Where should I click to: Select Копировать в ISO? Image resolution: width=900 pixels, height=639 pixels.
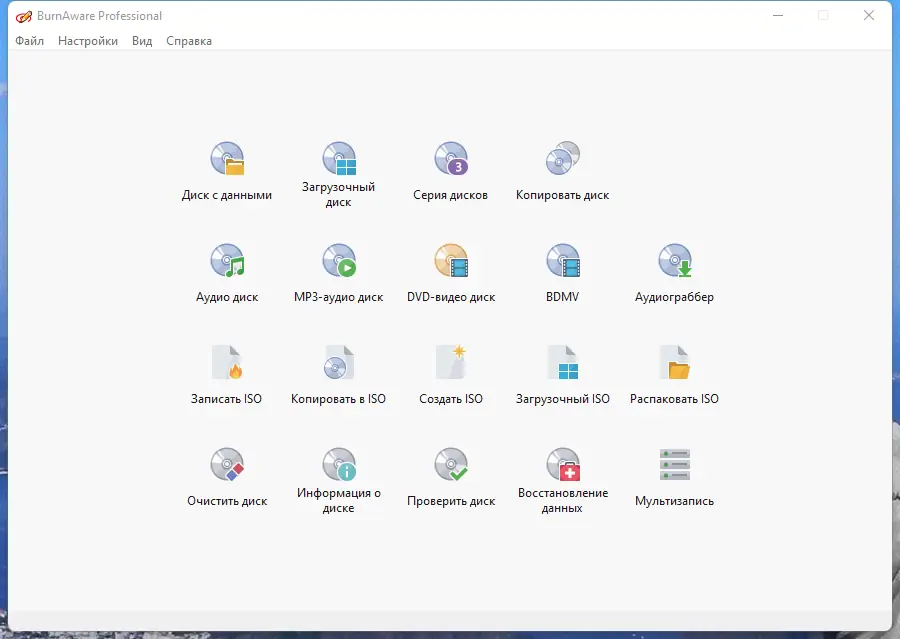point(339,374)
